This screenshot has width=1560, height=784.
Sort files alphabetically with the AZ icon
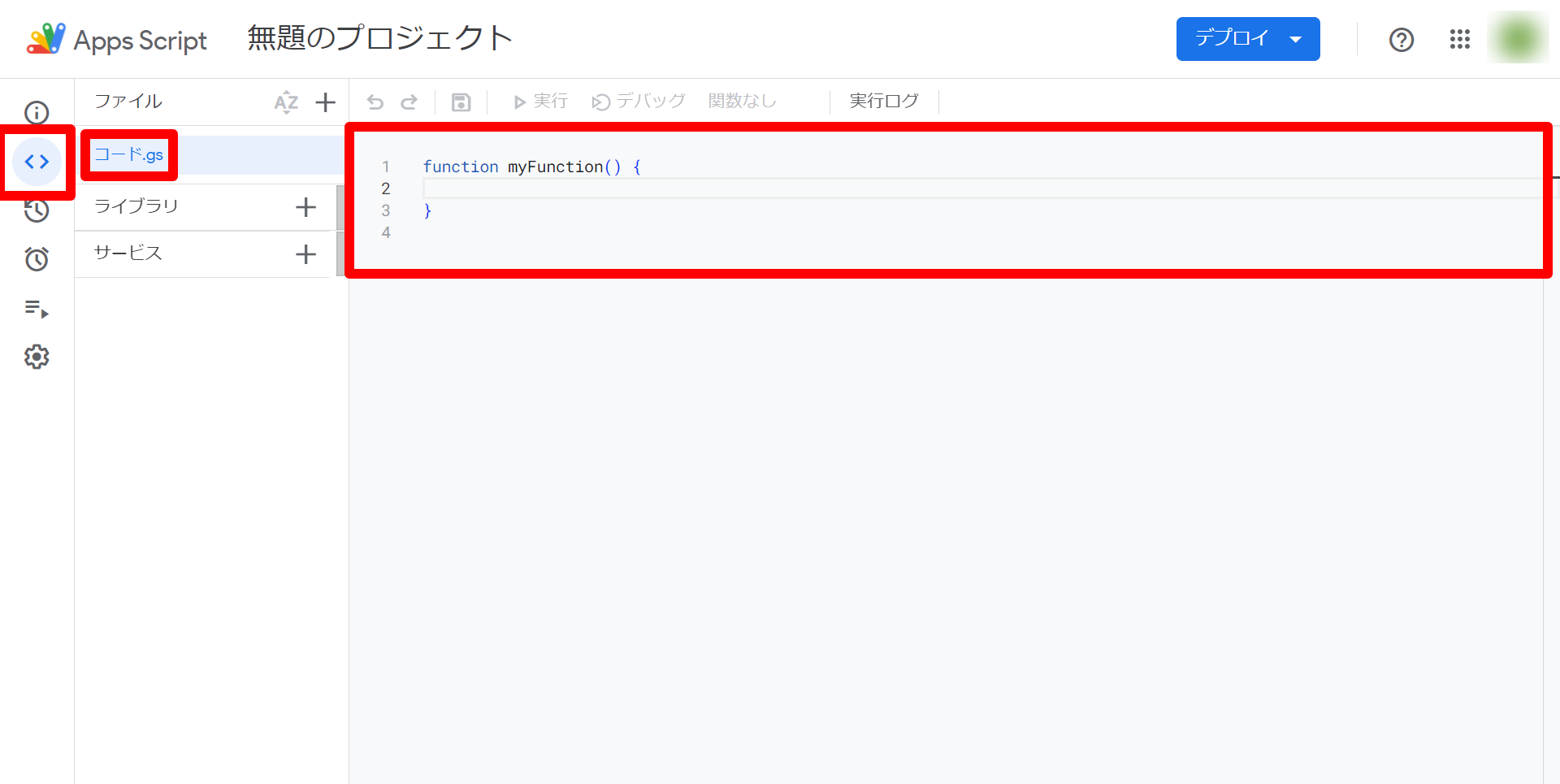click(286, 102)
